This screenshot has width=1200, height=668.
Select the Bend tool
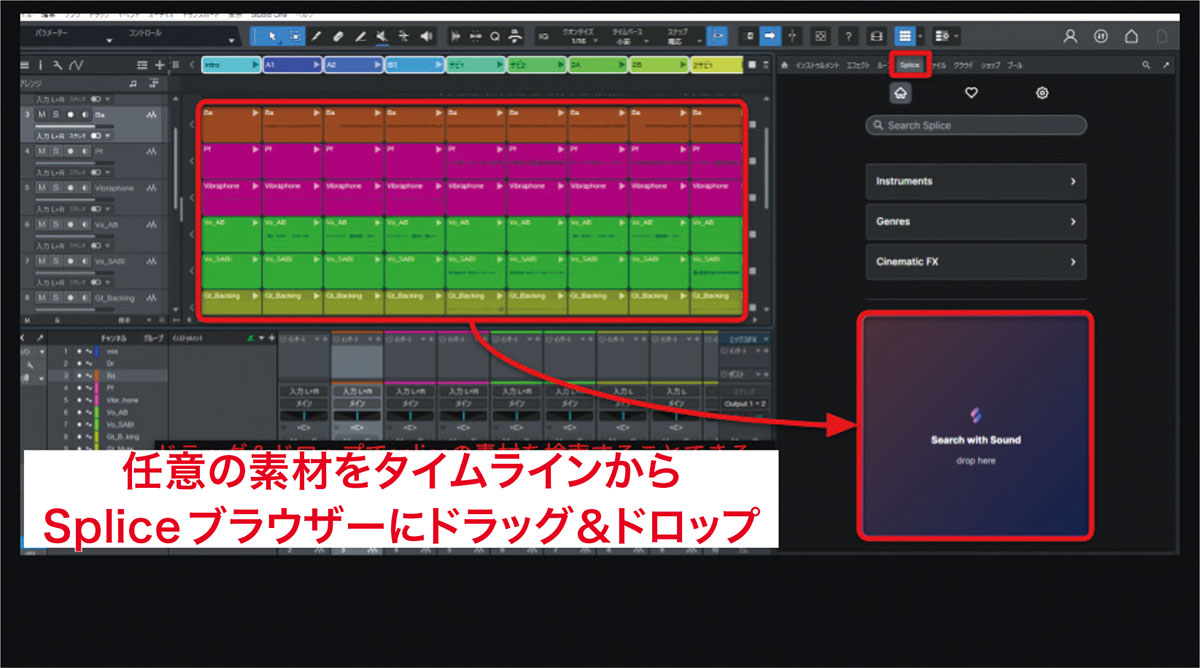[404, 36]
